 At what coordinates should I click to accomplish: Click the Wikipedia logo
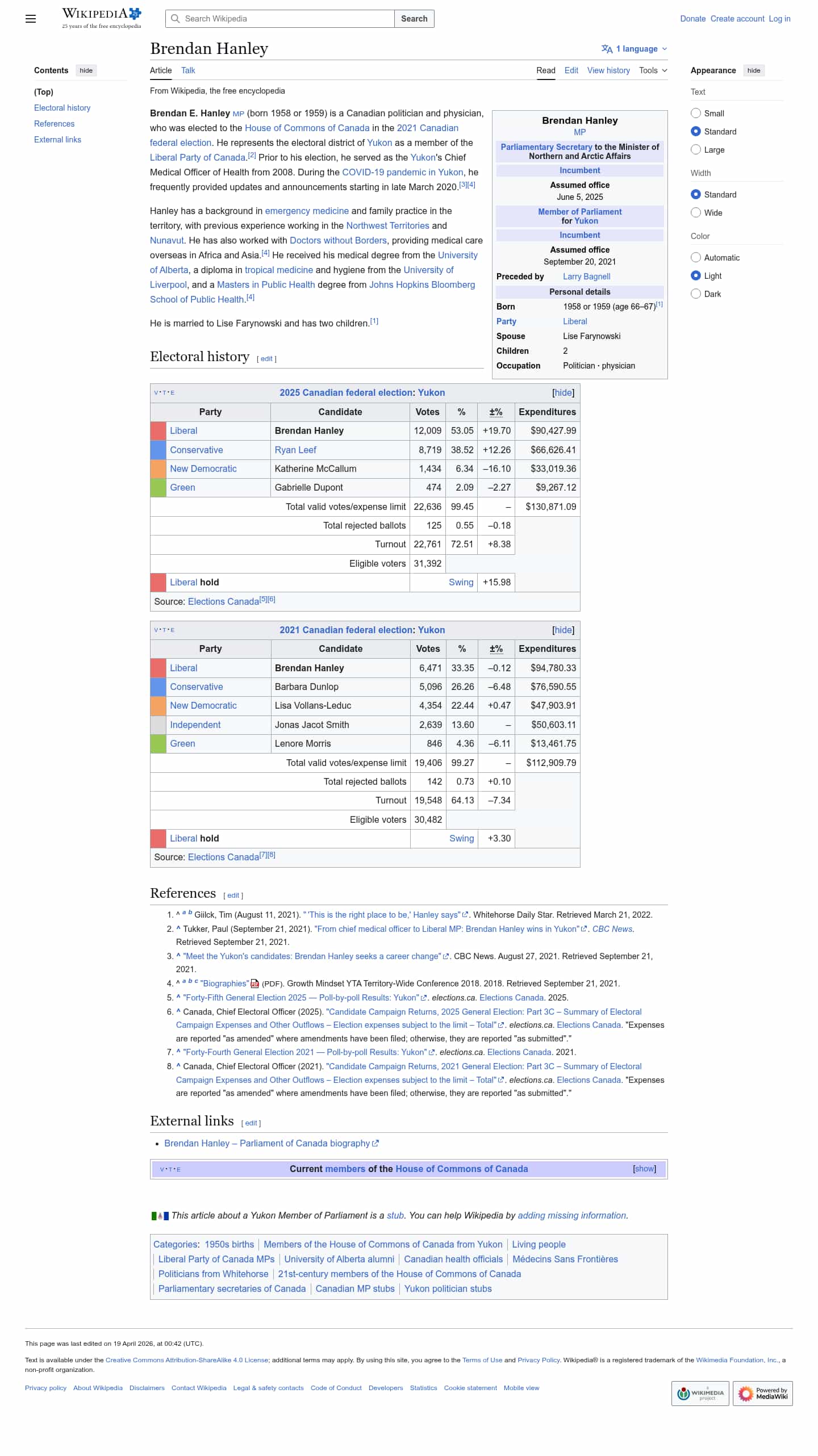[x=102, y=18]
